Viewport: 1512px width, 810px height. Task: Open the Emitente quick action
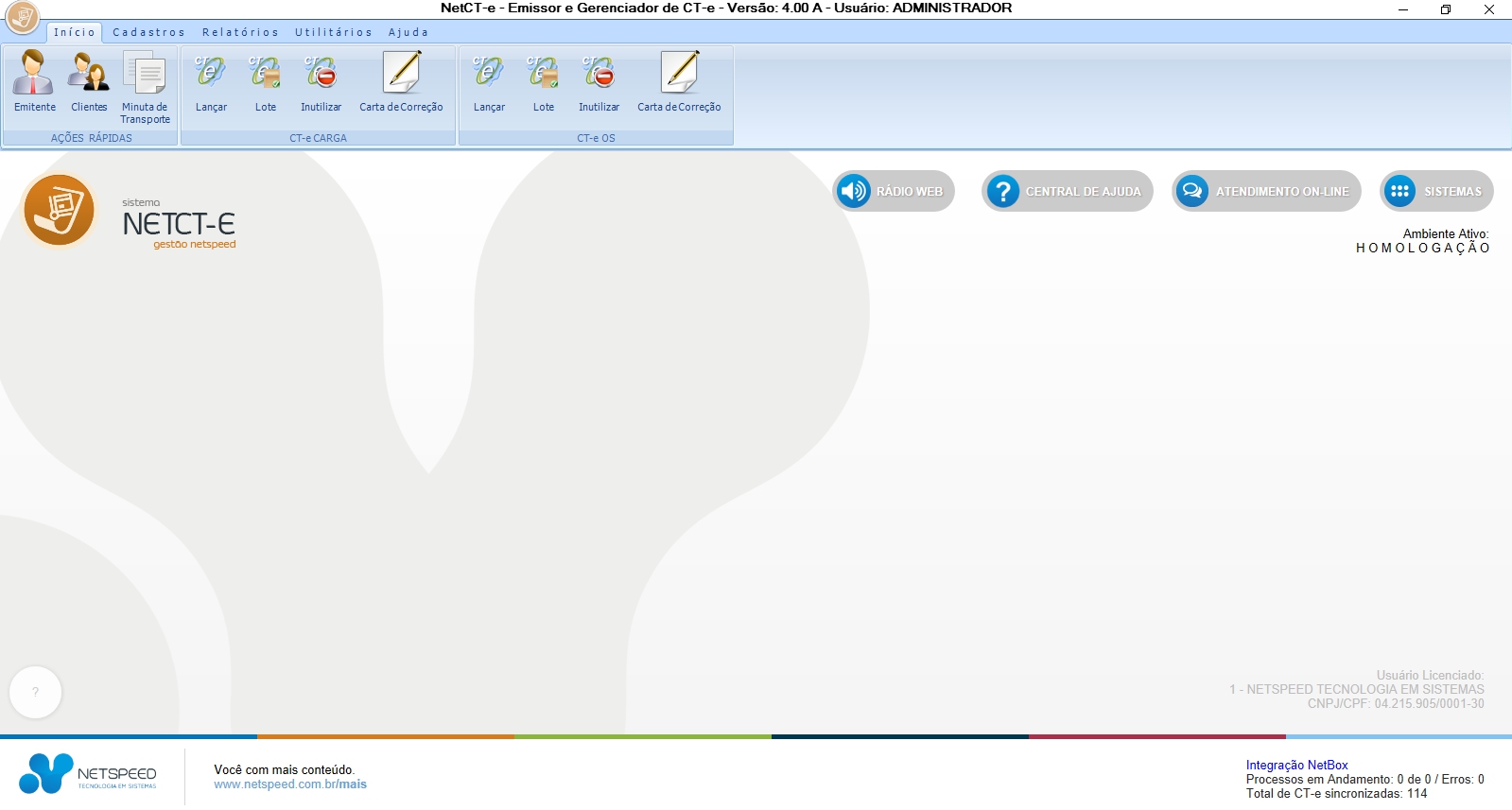[34, 82]
